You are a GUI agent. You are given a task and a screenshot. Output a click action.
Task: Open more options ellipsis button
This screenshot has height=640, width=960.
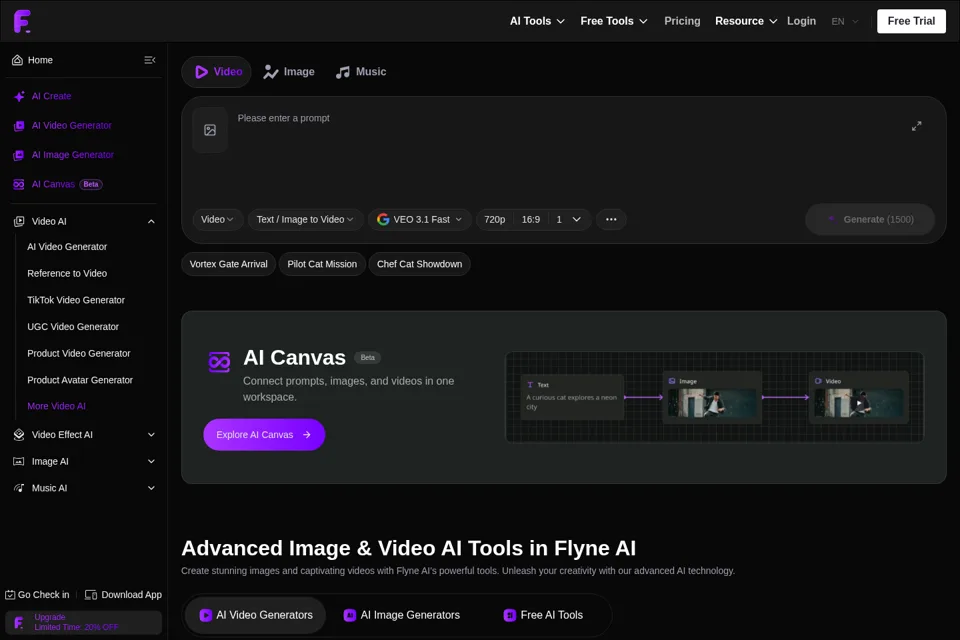[611, 219]
